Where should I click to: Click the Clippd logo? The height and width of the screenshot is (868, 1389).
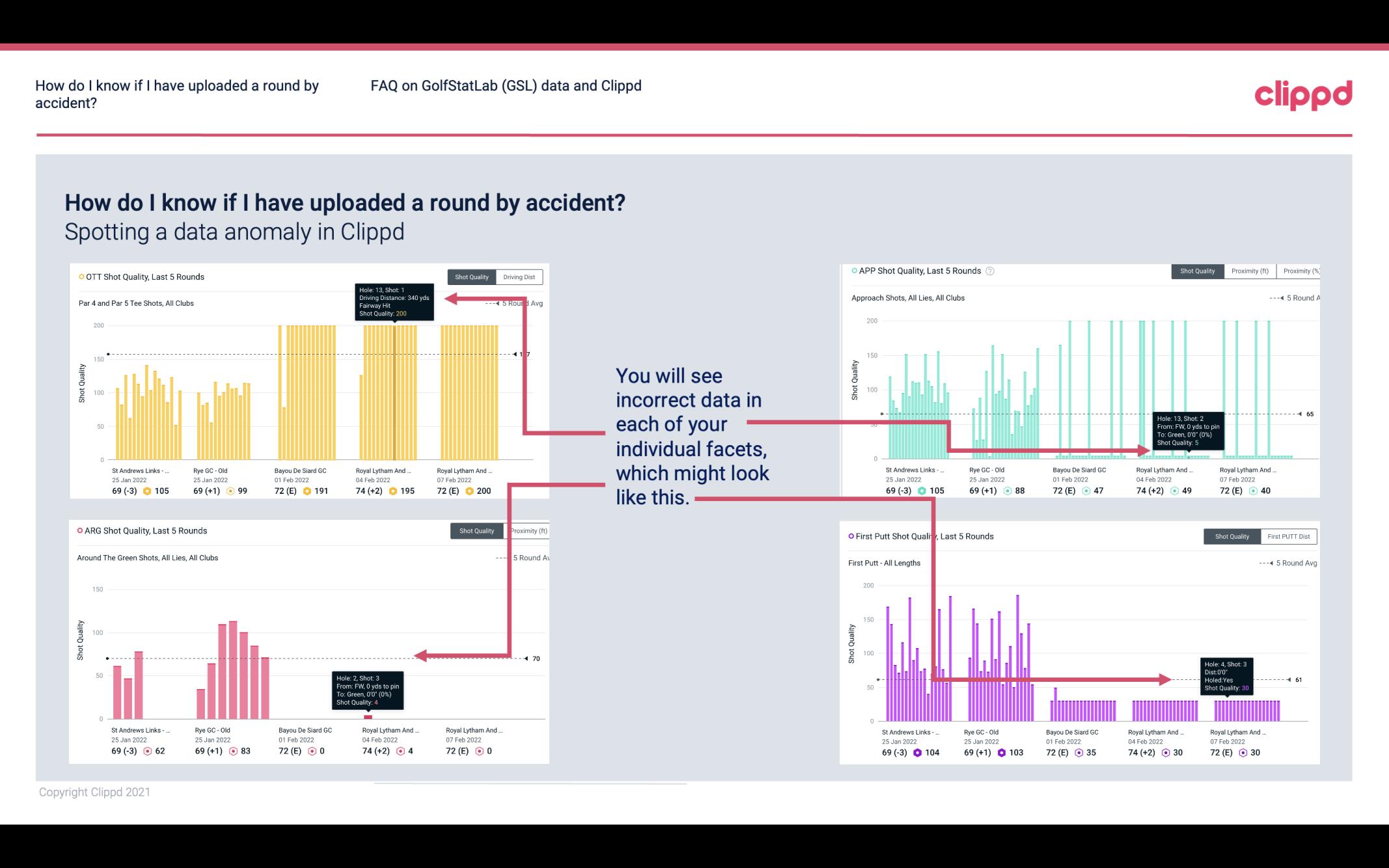(x=1302, y=95)
